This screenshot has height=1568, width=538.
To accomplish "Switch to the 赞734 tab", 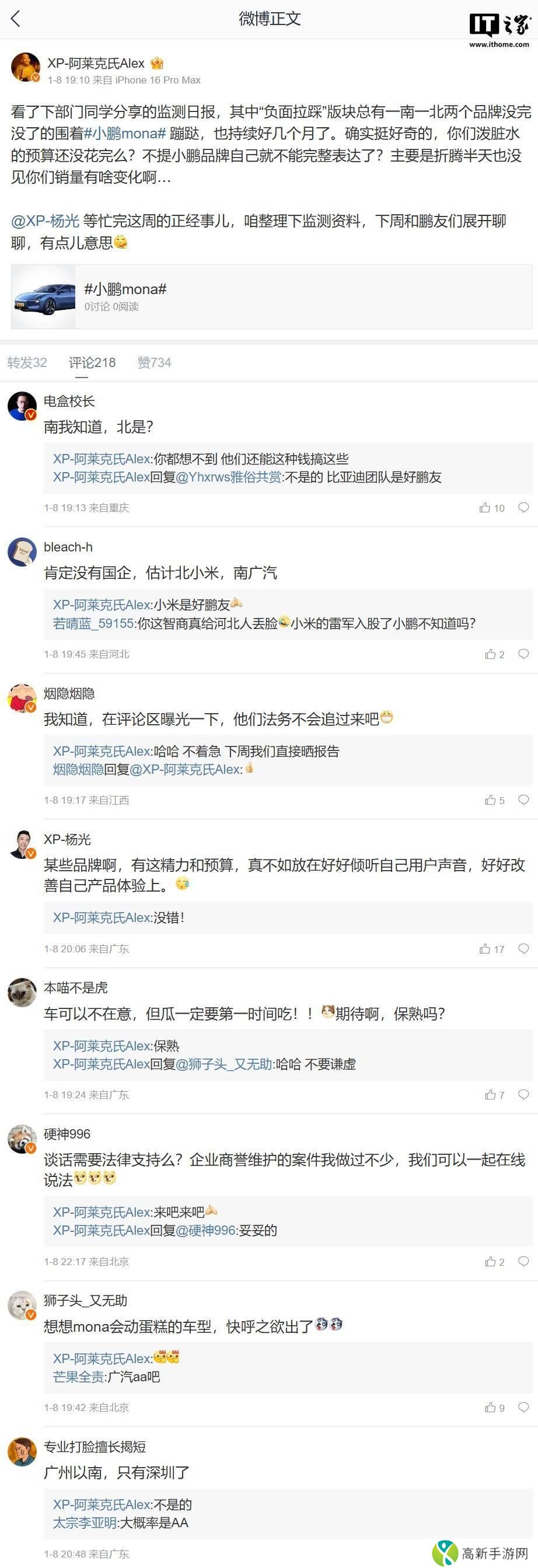I will (x=154, y=363).
